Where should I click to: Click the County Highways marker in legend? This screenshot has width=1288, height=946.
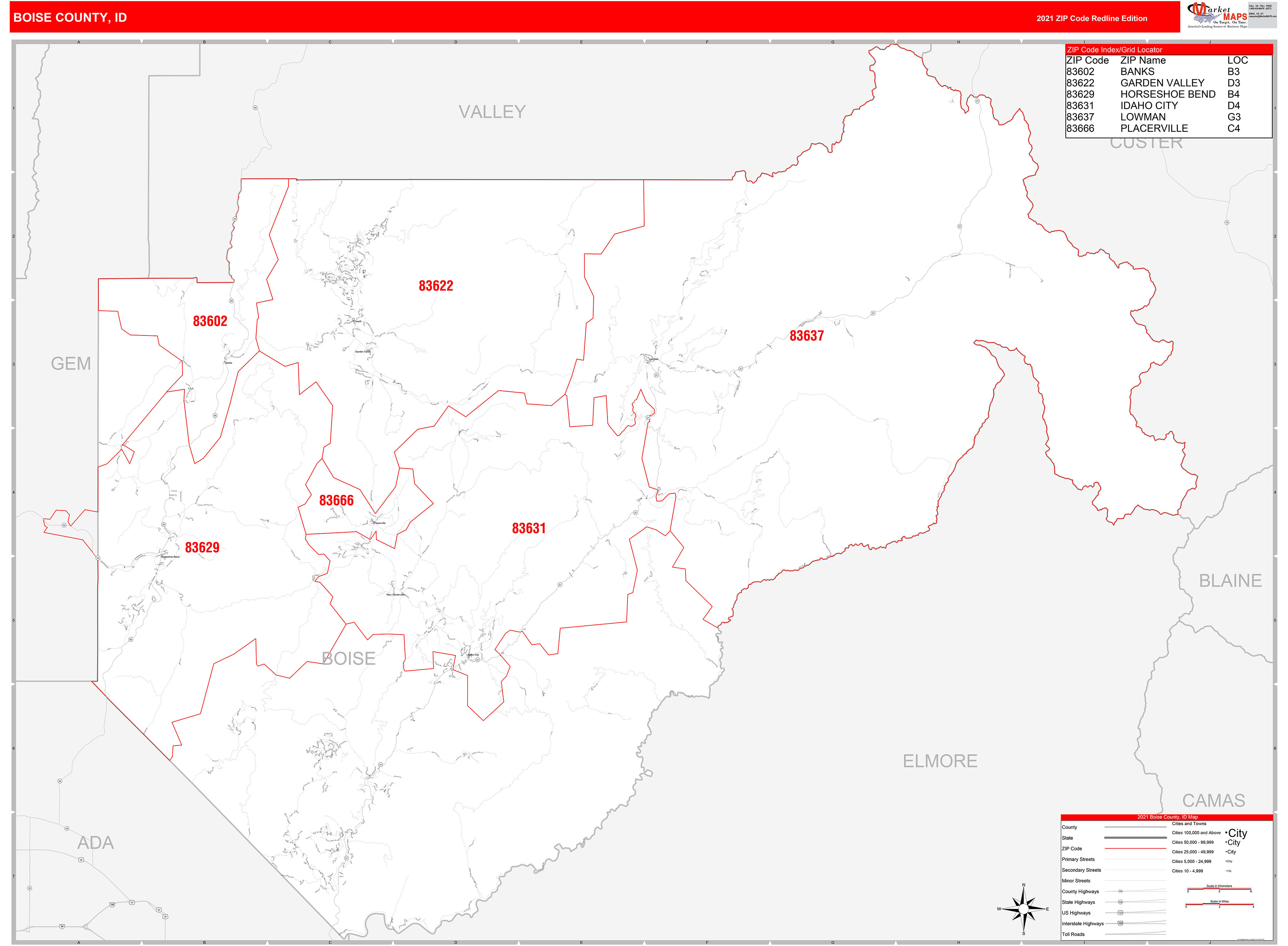point(1120,891)
